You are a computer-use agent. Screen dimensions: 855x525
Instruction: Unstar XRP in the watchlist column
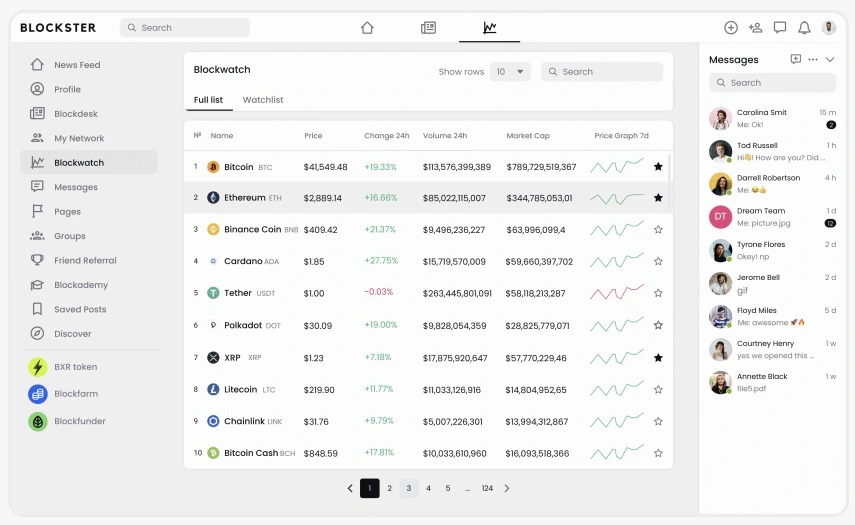click(658, 358)
